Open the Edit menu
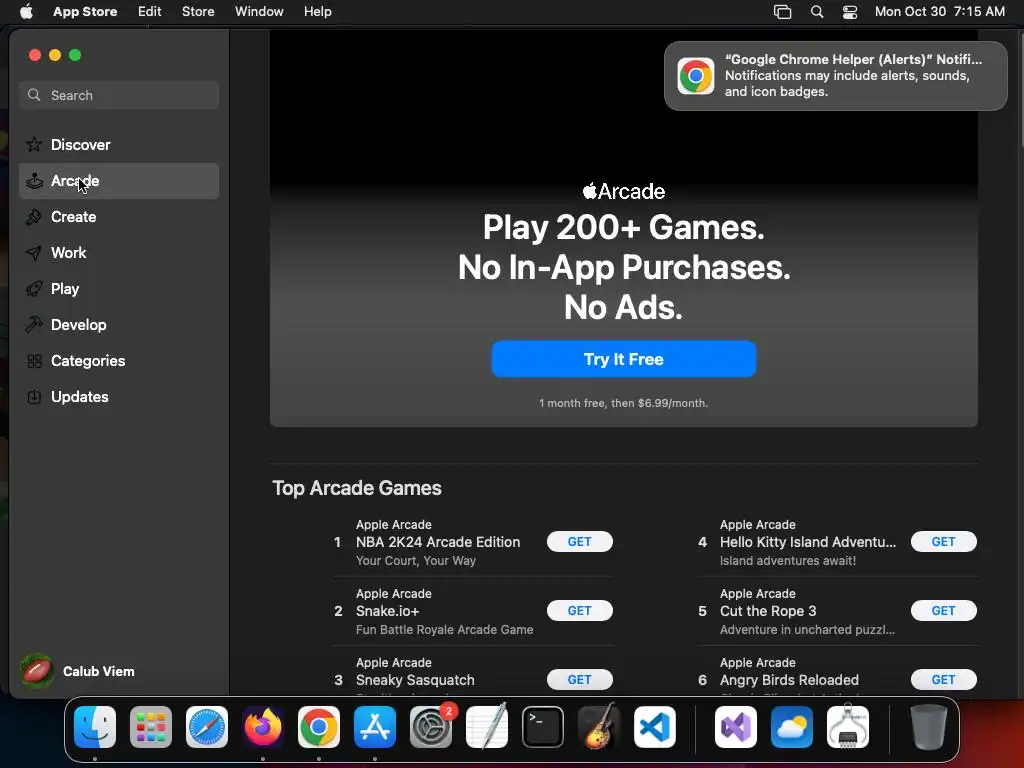 click(x=150, y=12)
